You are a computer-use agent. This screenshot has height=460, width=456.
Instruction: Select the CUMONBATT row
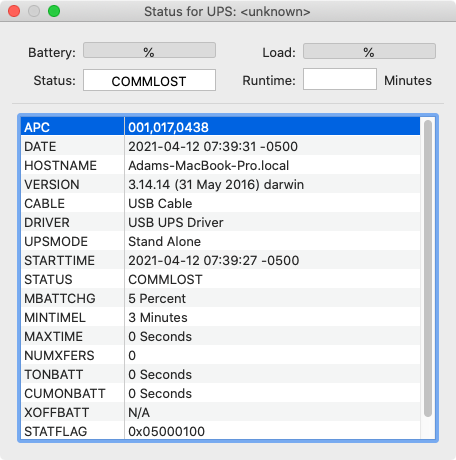pyautogui.click(x=220, y=393)
